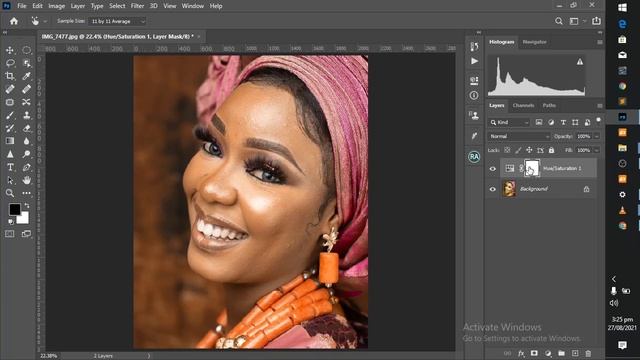Toggle type layer filter
The width and height of the screenshot is (640, 360).
click(563, 122)
